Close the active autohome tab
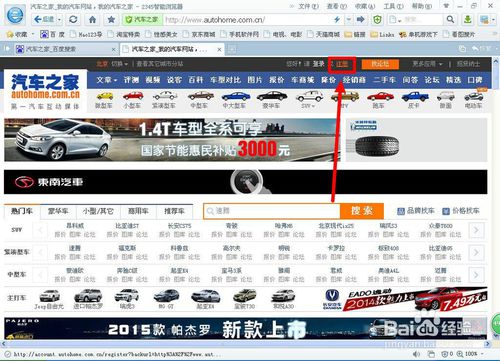This screenshot has width=500, height=361. [x=219, y=50]
